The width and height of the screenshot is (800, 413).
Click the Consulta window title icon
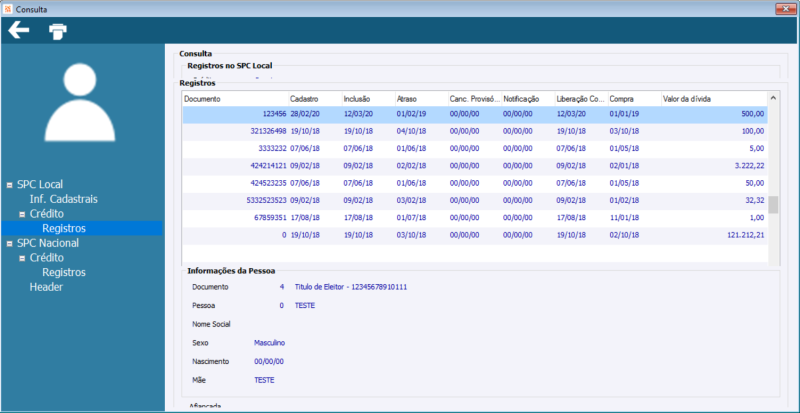(7, 9)
